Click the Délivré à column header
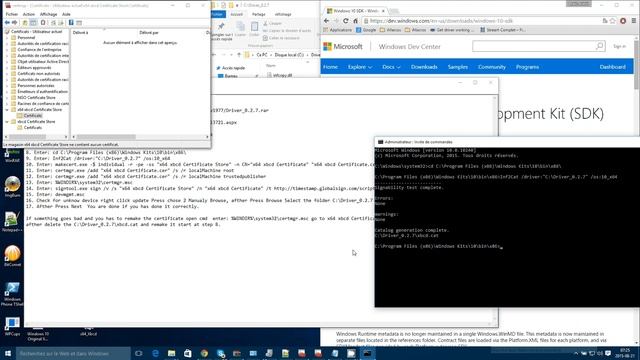Screen dimensions: 640x360 (x=80, y=33)
